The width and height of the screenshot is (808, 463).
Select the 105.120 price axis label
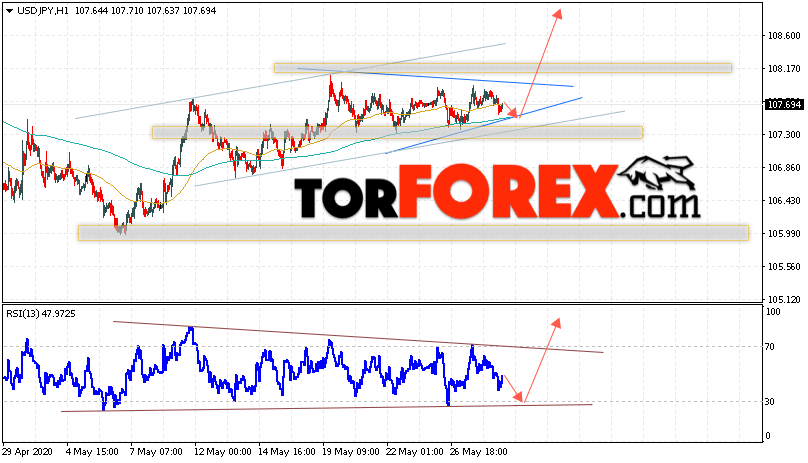point(784,300)
